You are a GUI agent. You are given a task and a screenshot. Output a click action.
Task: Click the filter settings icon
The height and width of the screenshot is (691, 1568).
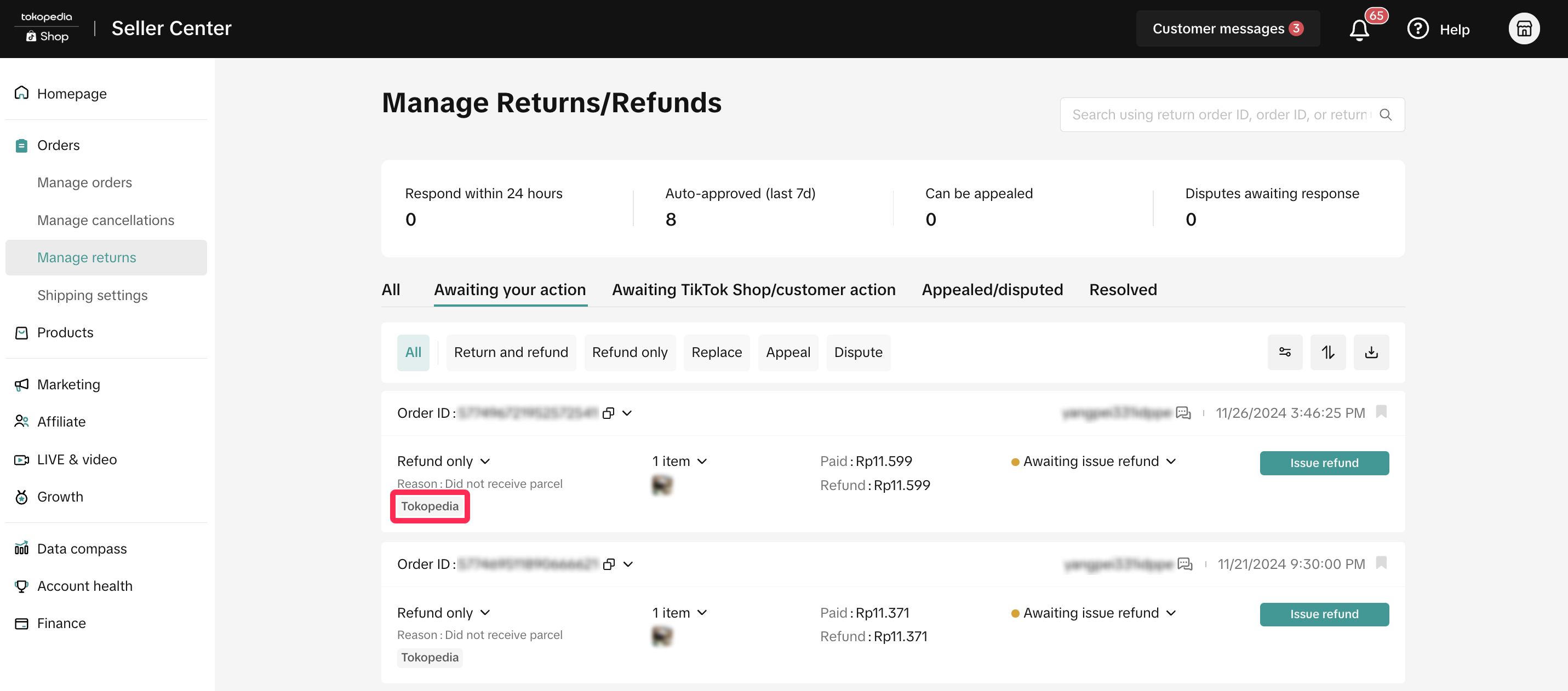coord(1284,352)
